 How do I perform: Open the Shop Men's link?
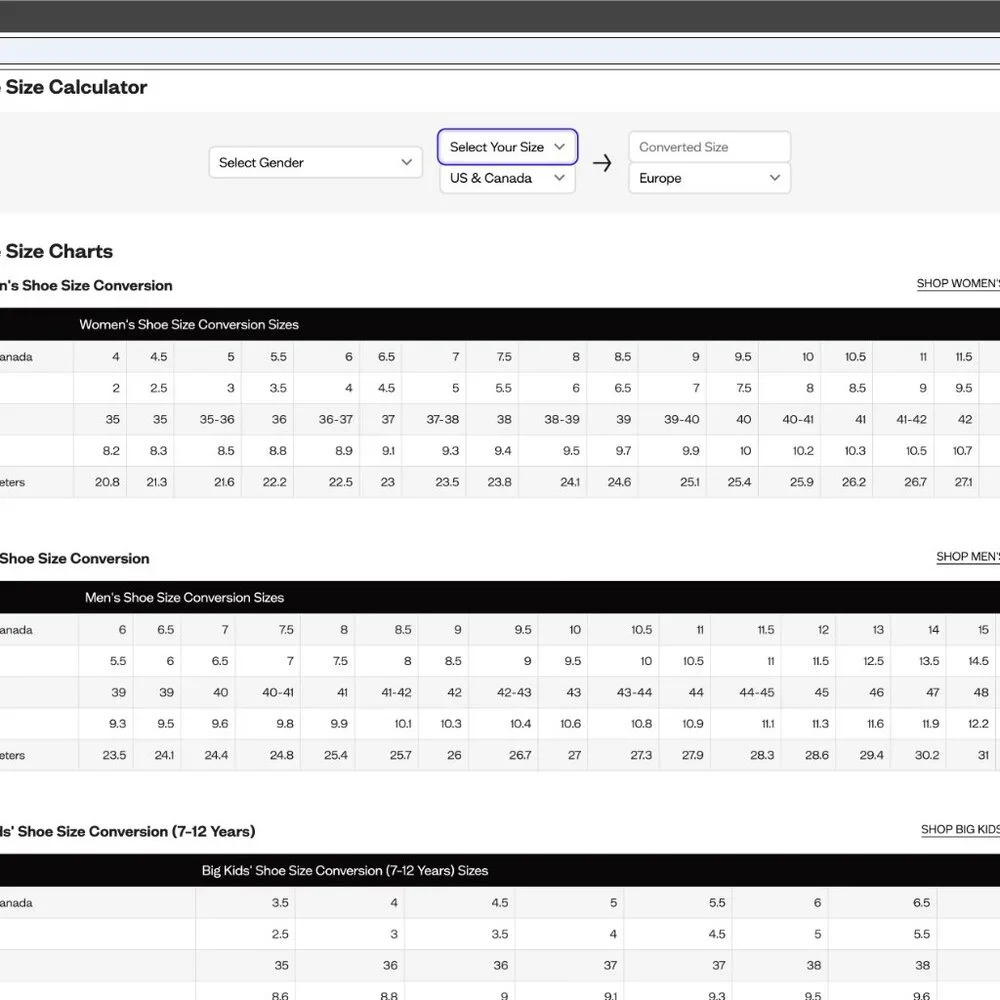[967, 556]
